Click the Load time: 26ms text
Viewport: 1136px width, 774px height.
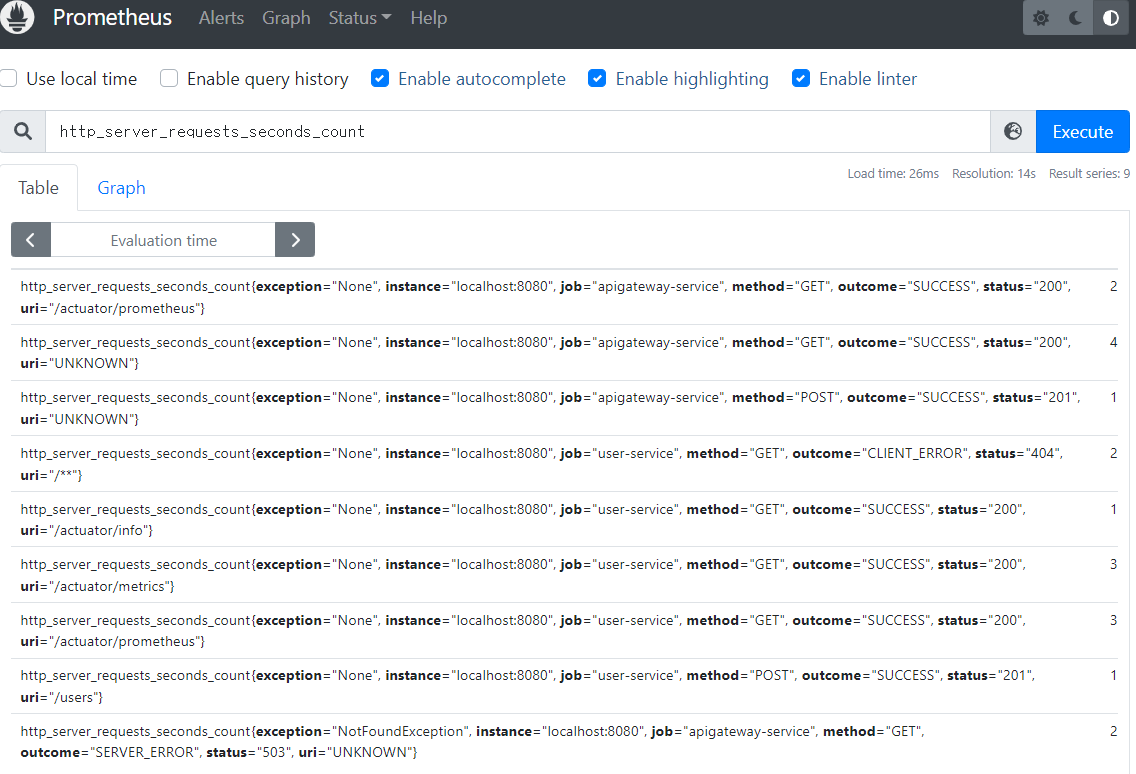[x=893, y=174]
